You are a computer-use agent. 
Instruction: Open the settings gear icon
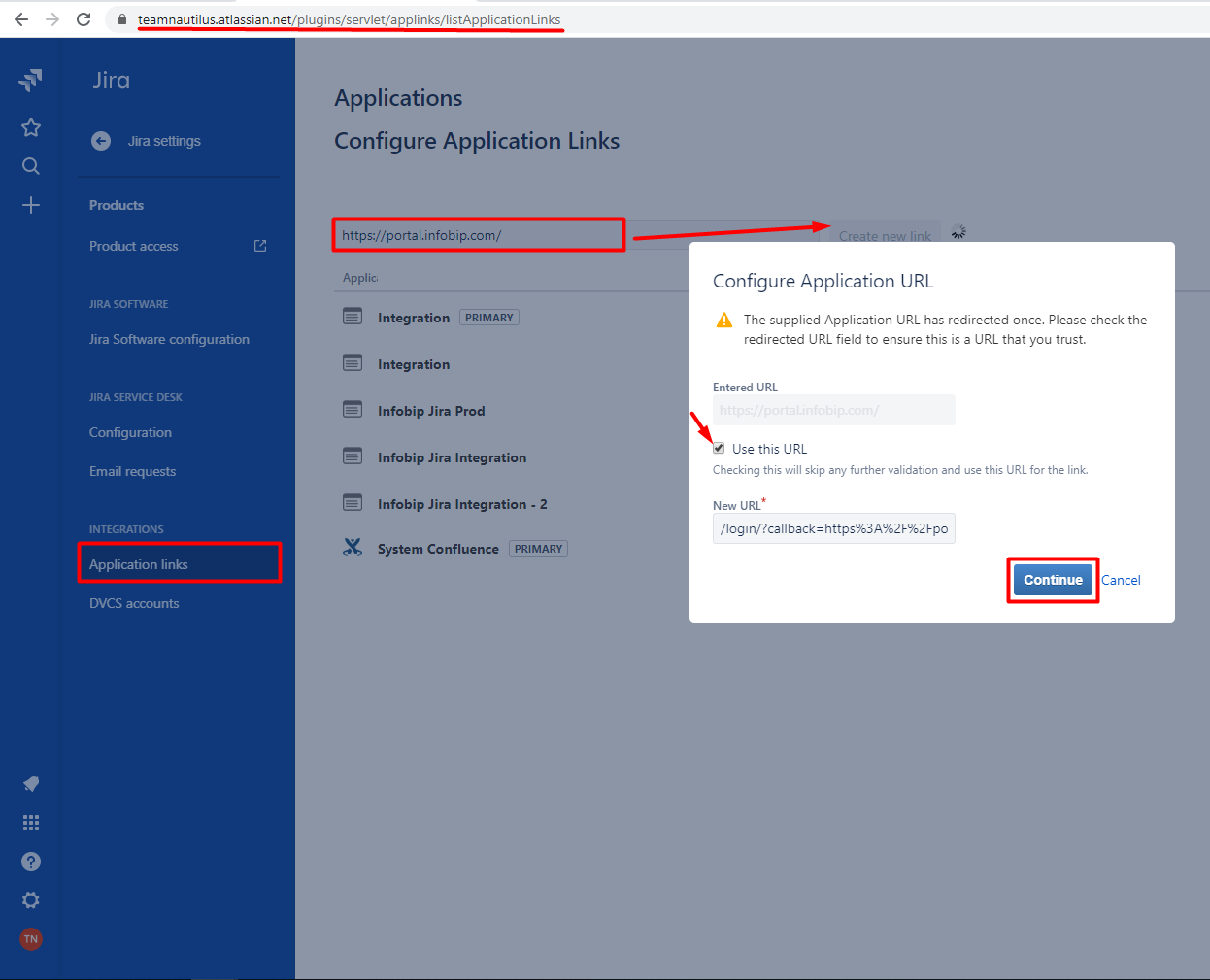tap(31, 900)
